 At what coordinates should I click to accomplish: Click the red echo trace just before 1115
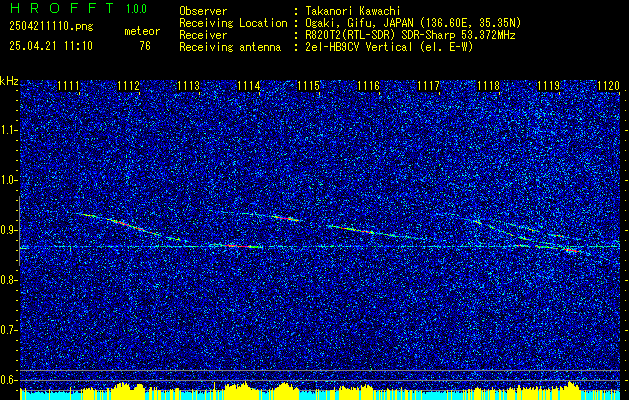pos(285,218)
